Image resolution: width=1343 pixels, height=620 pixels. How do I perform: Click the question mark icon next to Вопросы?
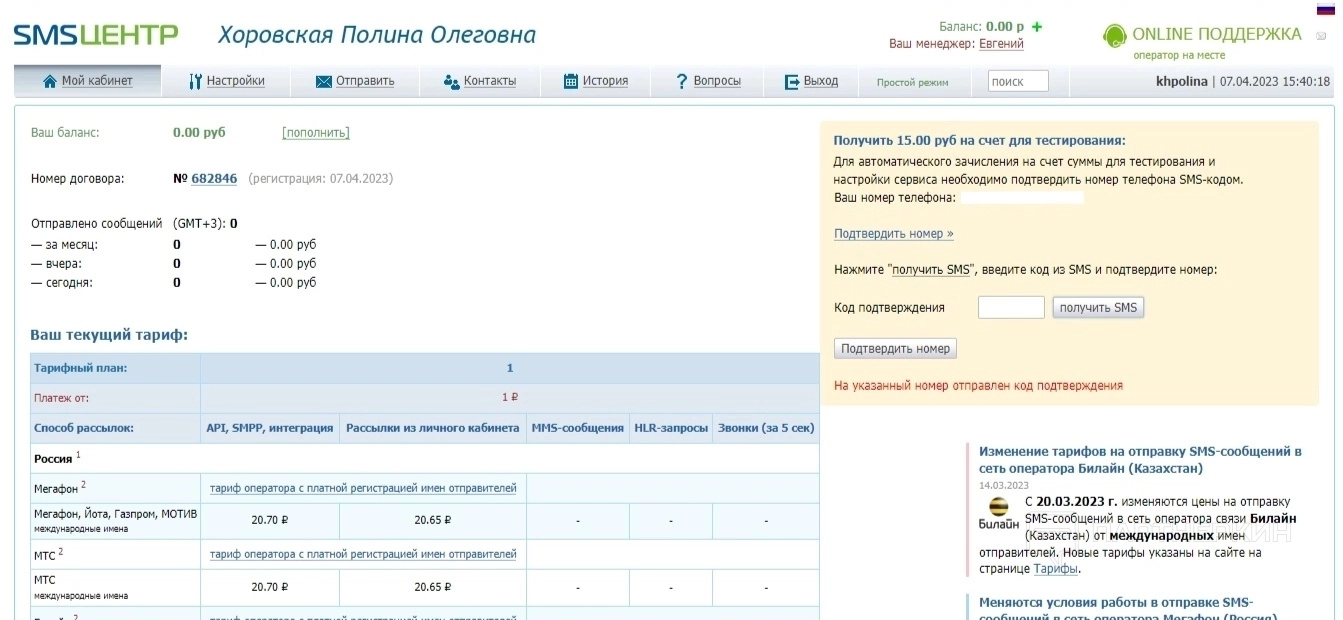pyautogui.click(x=681, y=82)
